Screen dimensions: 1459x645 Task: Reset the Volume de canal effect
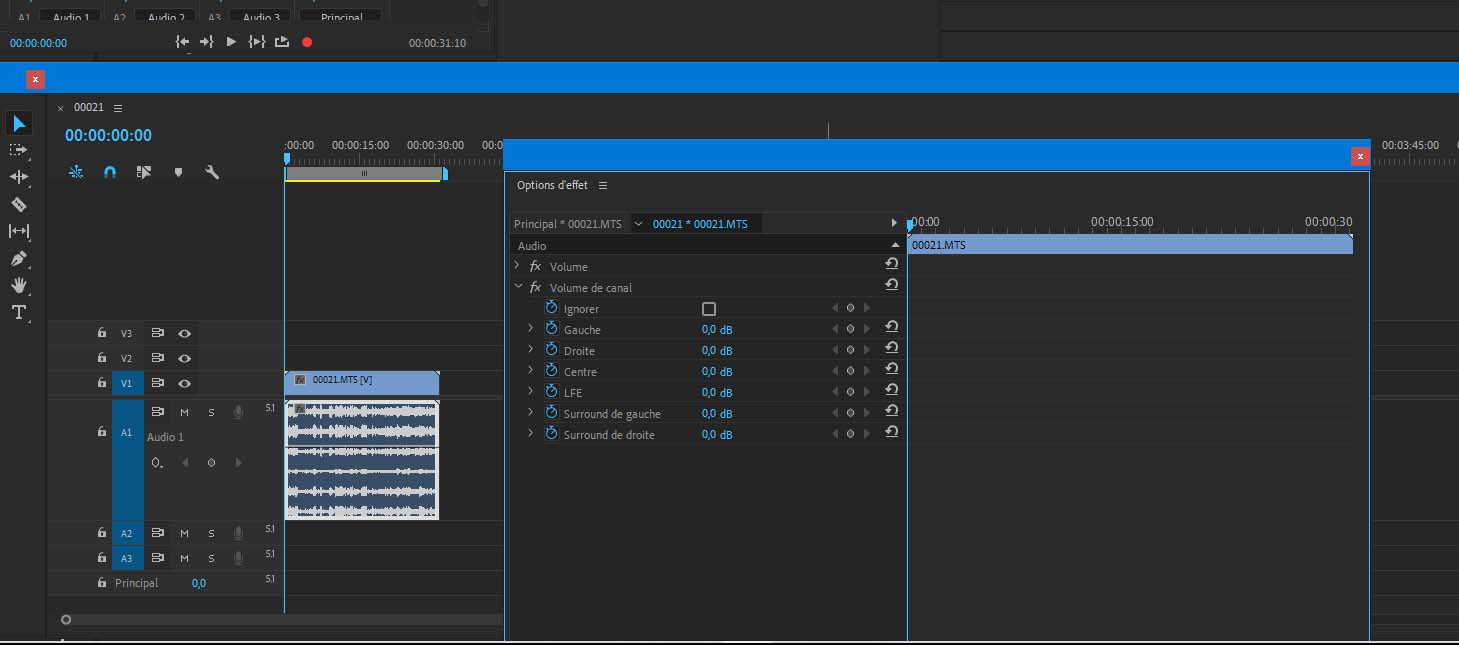tap(891, 285)
